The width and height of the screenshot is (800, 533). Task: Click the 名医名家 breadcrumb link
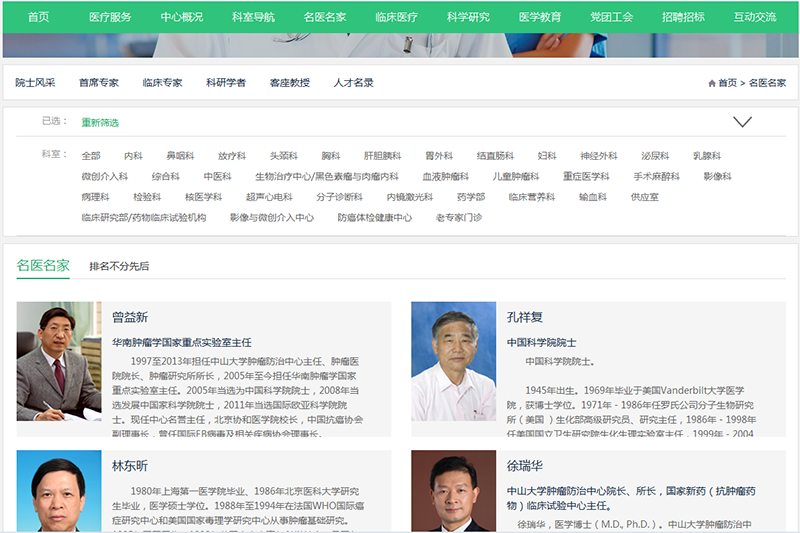pos(767,83)
